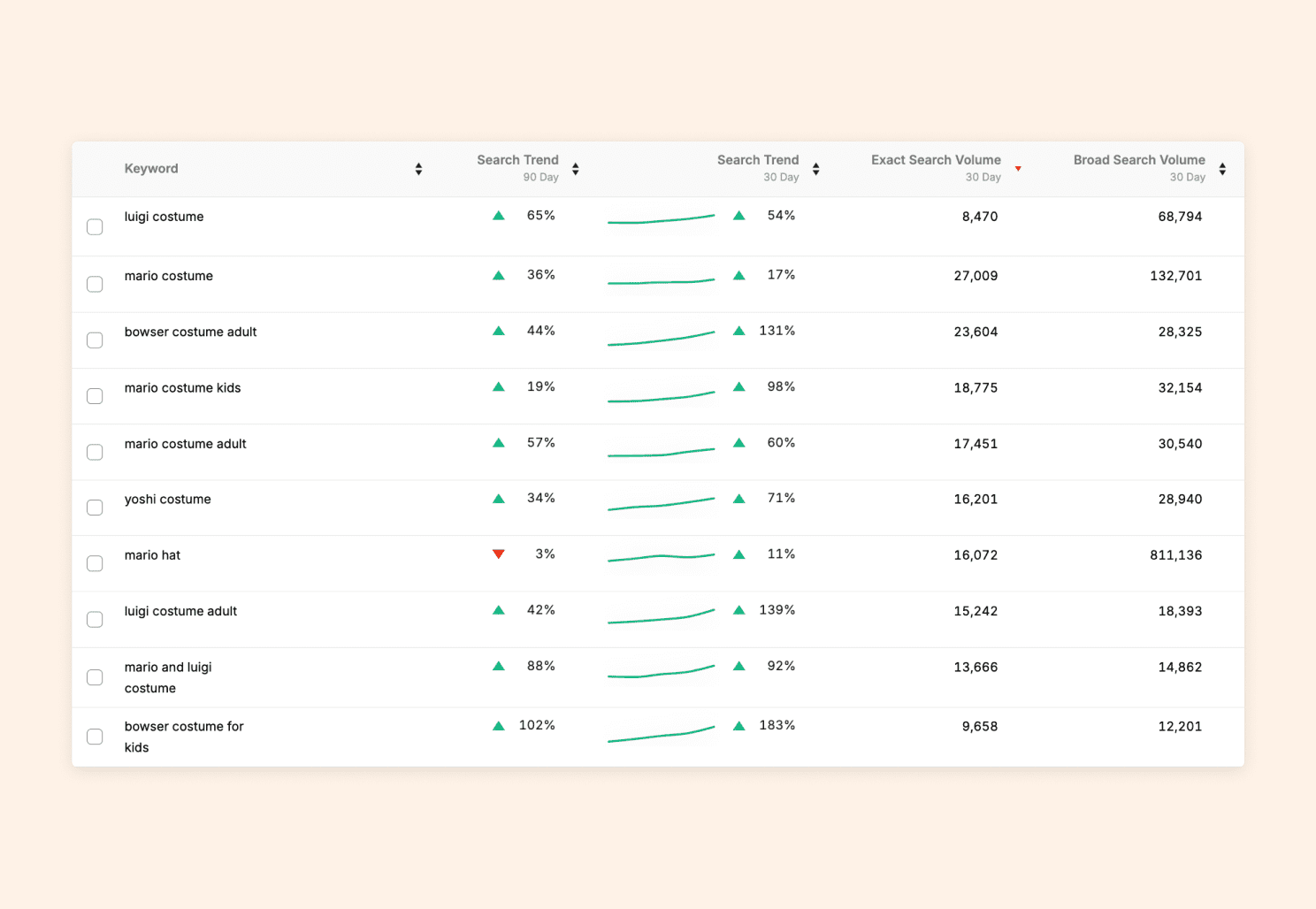This screenshot has height=909, width=1316.
Task: Click green up arrow beside 139%
Action: pos(739,610)
